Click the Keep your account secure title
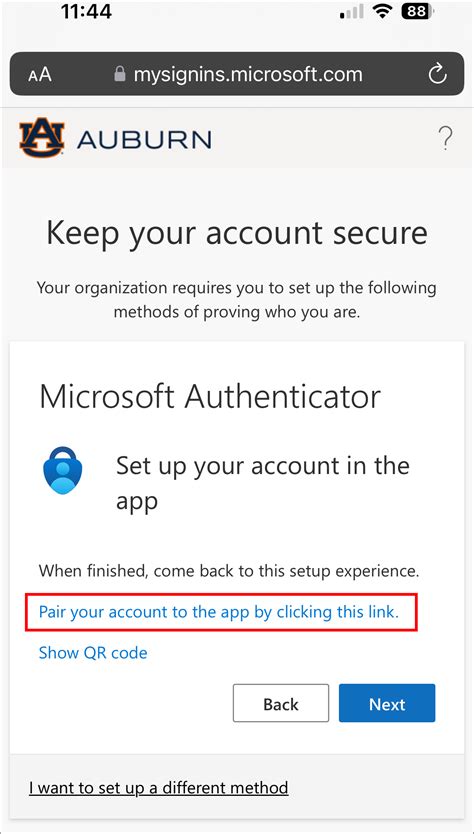 [x=237, y=232]
